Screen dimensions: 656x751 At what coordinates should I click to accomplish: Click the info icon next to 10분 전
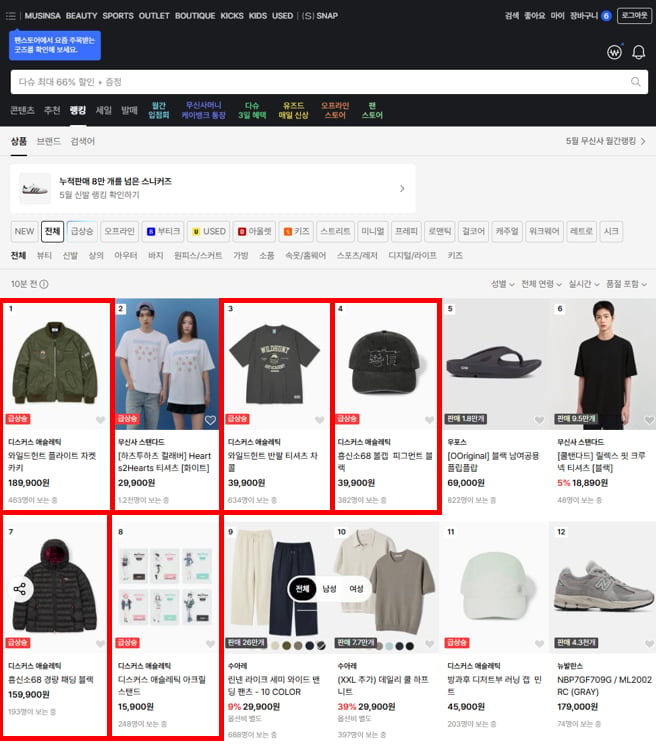tap(44, 284)
